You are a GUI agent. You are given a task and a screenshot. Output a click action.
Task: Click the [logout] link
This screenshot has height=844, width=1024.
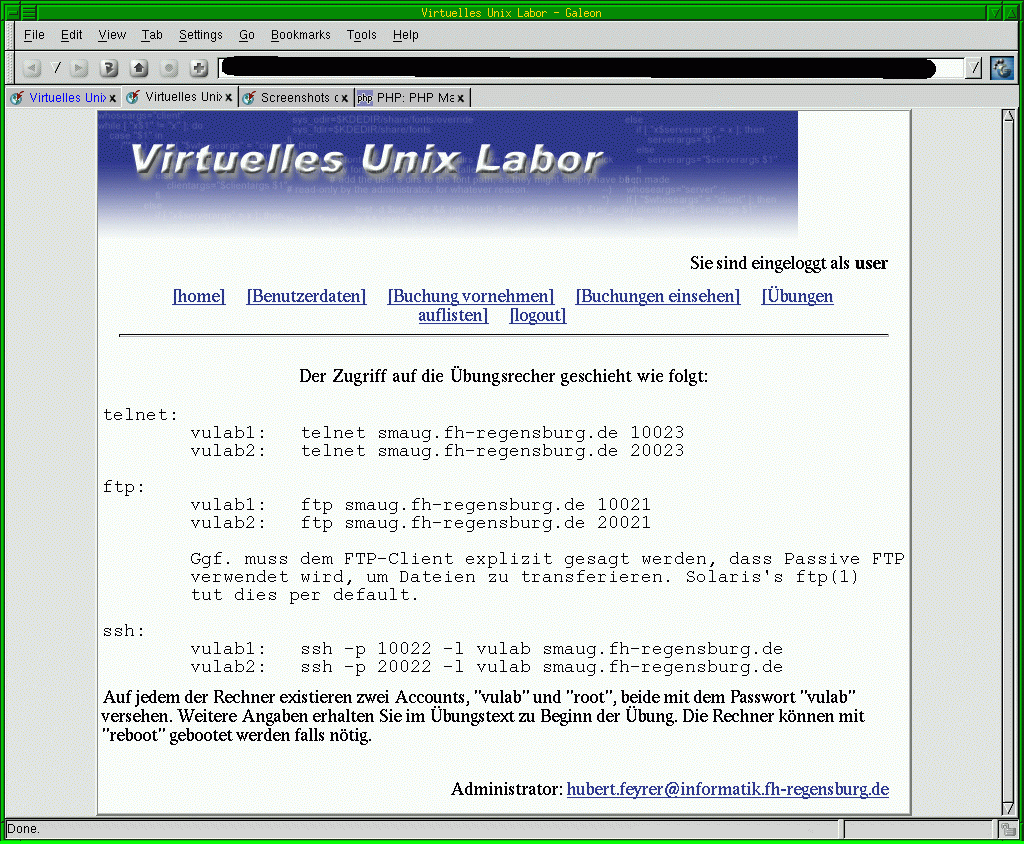[537, 316]
